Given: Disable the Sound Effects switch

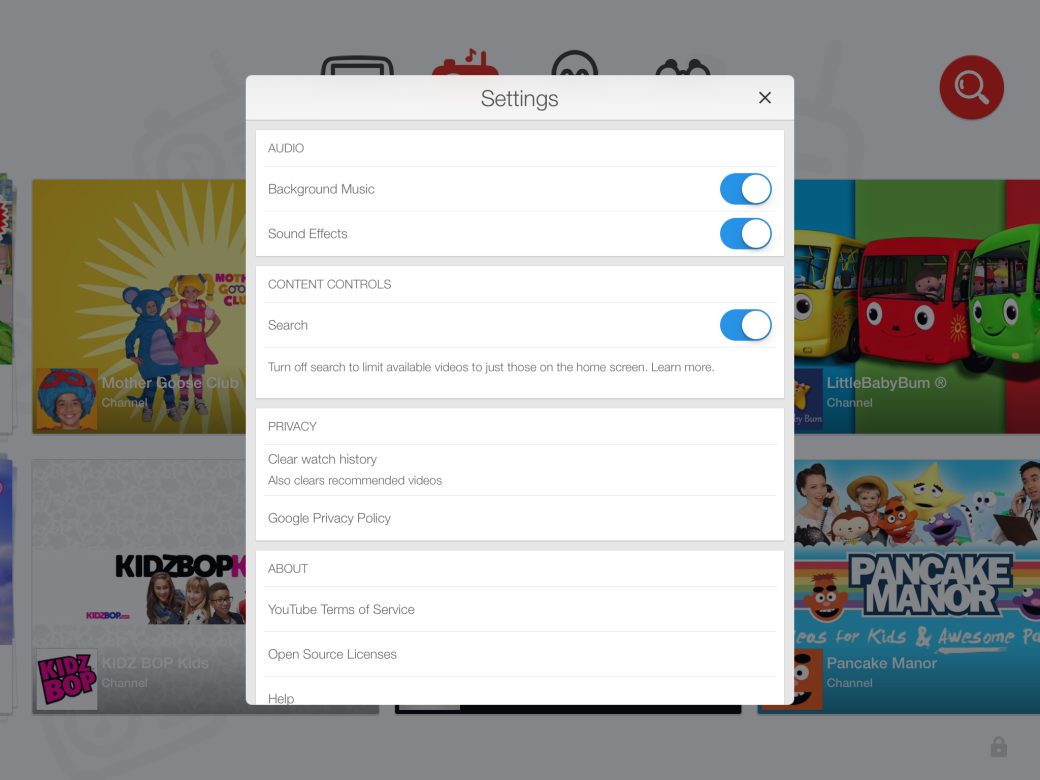Looking at the screenshot, I should click(745, 234).
